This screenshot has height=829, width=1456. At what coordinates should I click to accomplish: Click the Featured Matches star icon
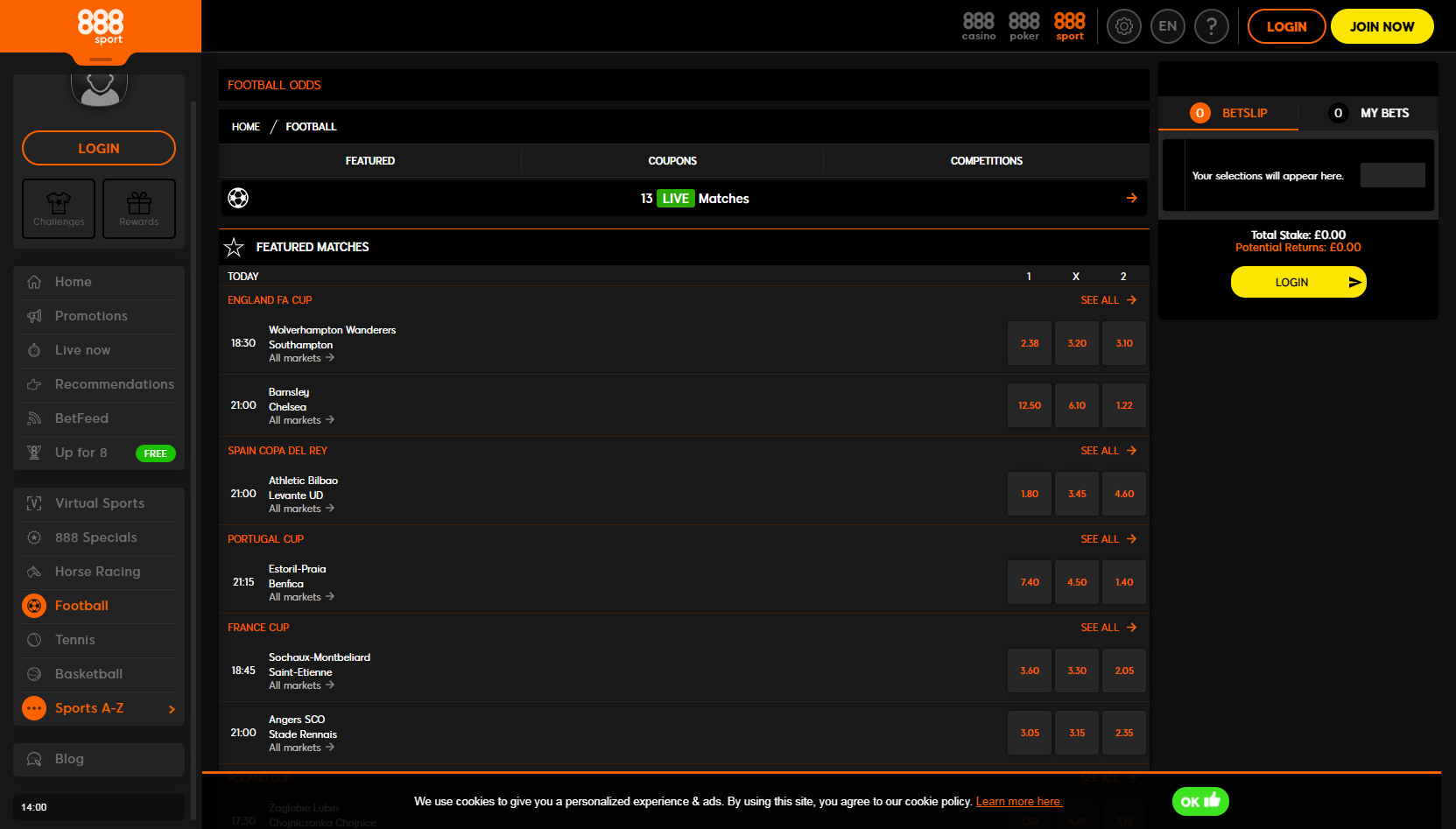tap(234, 248)
